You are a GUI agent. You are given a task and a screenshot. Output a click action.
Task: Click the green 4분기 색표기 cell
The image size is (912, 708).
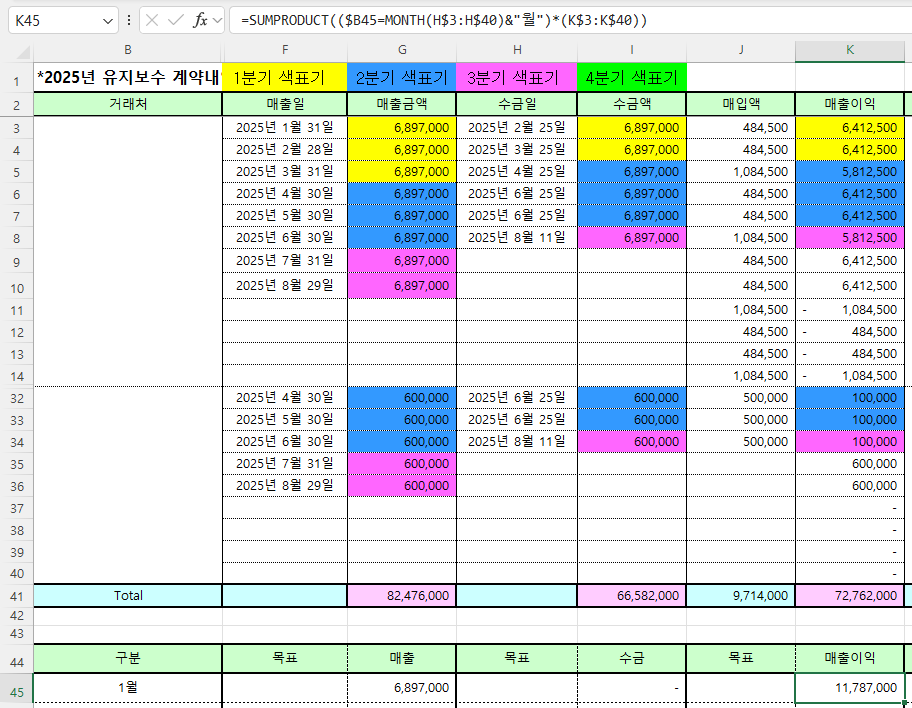(632, 77)
